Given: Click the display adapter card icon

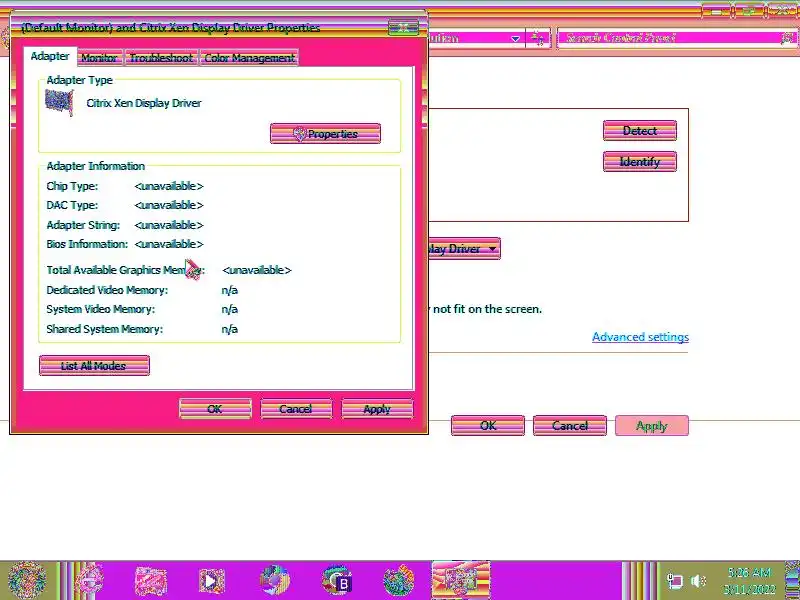Looking at the screenshot, I should pos(59,102).
